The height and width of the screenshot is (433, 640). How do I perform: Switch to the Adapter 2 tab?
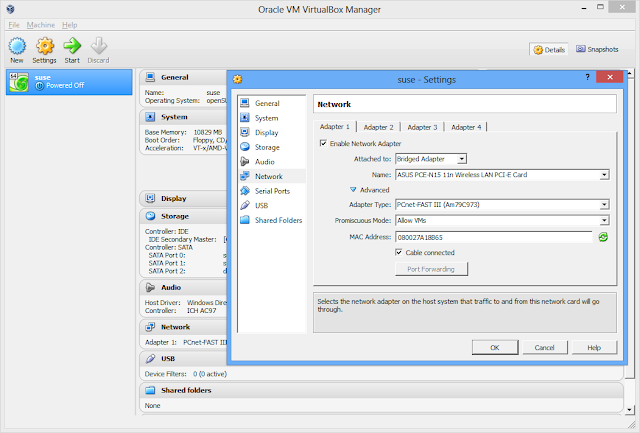[x=378, y=127]
